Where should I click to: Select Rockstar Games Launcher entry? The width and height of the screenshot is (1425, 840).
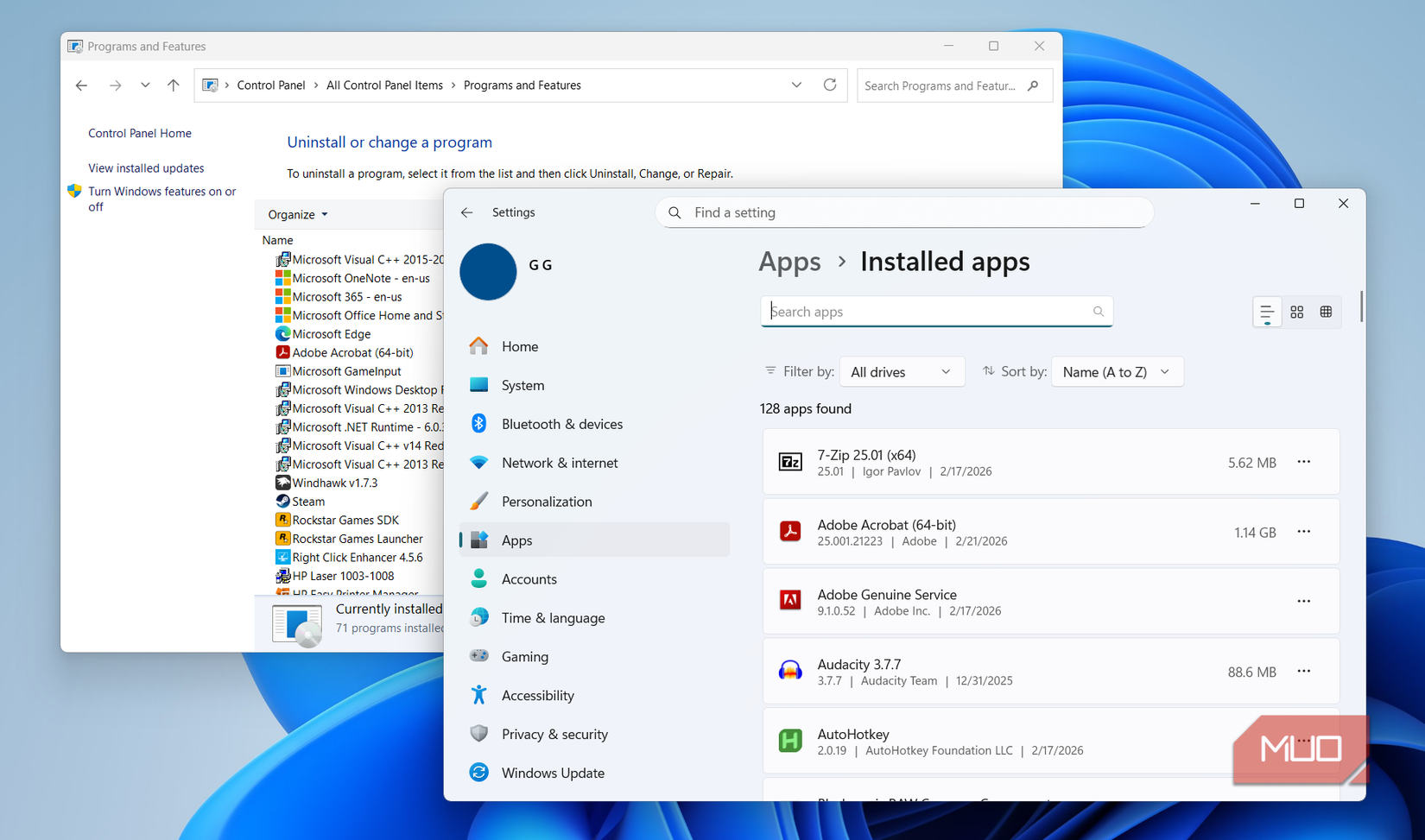pos(349,539)
